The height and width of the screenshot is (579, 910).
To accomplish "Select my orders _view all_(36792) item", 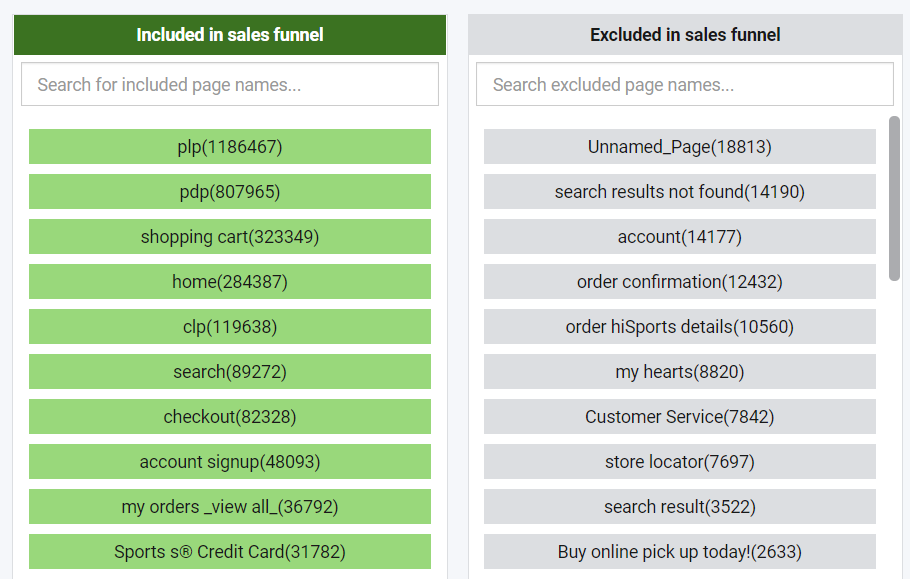I will 230,506.
